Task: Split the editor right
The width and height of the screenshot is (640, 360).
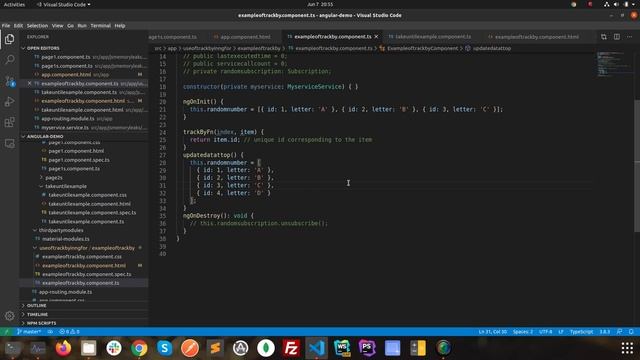Action: tap(617, 37)
